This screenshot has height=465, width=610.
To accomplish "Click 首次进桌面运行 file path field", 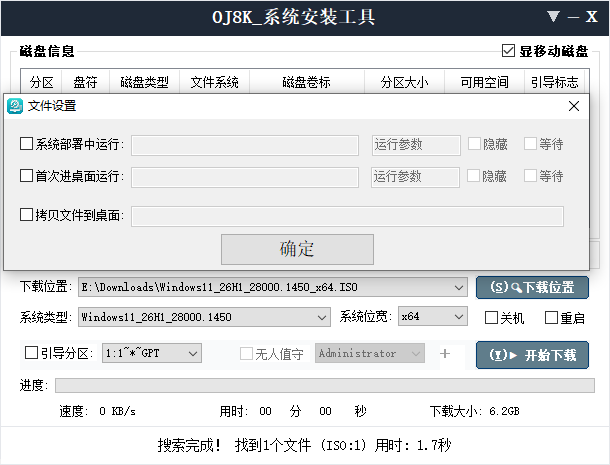I will 245,177.
